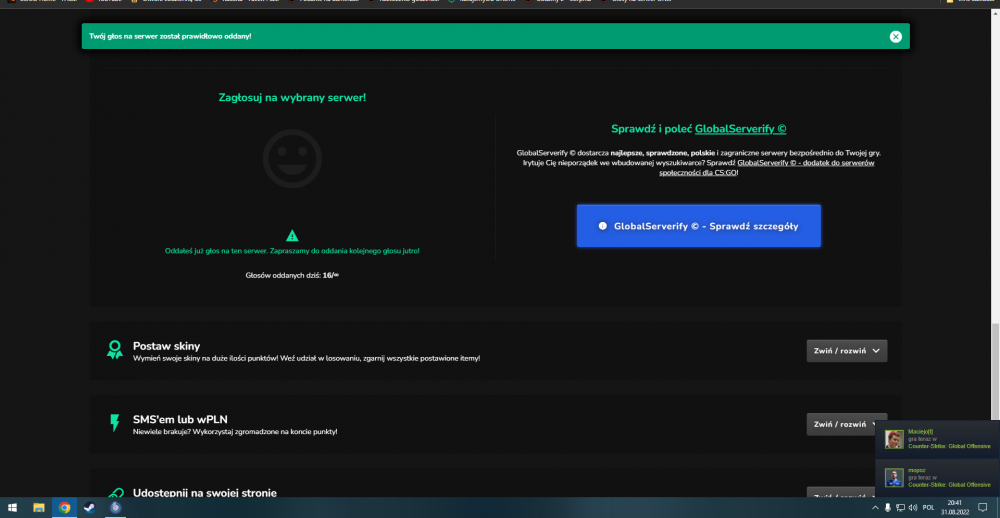Click the 'Oddałeś już głos na ten serwer' notice
The height and width of the screenshot is (518, 1000).
click(292, 251)
